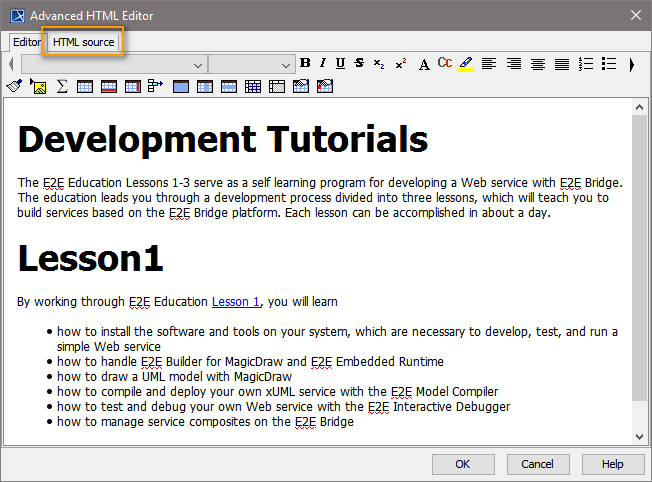Toggle underline formatting
The image size is (652, 482).
340,64
